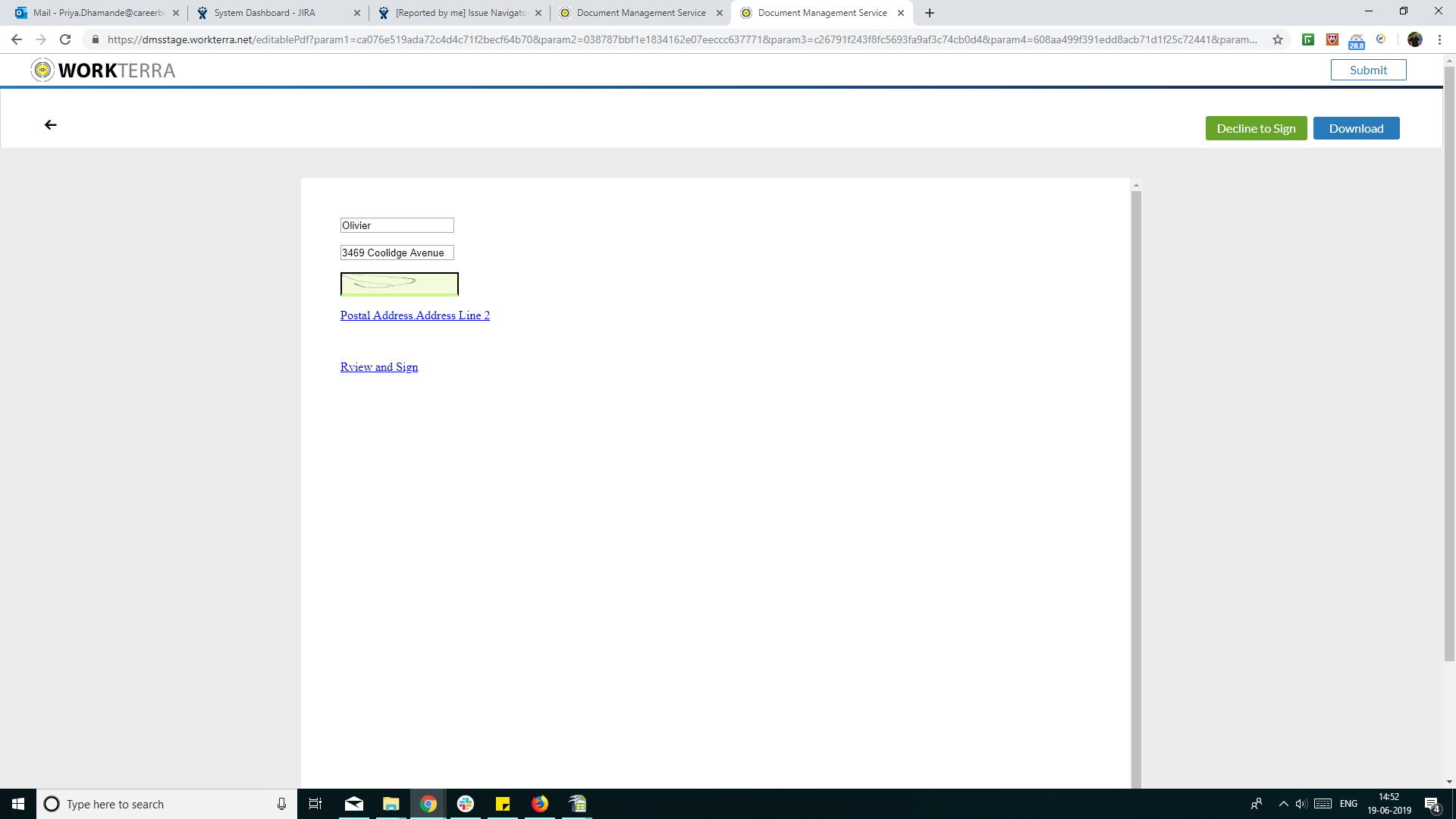Click the back arrow icon on the page
Screen dimensions: 1456x819
pyautogui.click(x=51, y=125)
